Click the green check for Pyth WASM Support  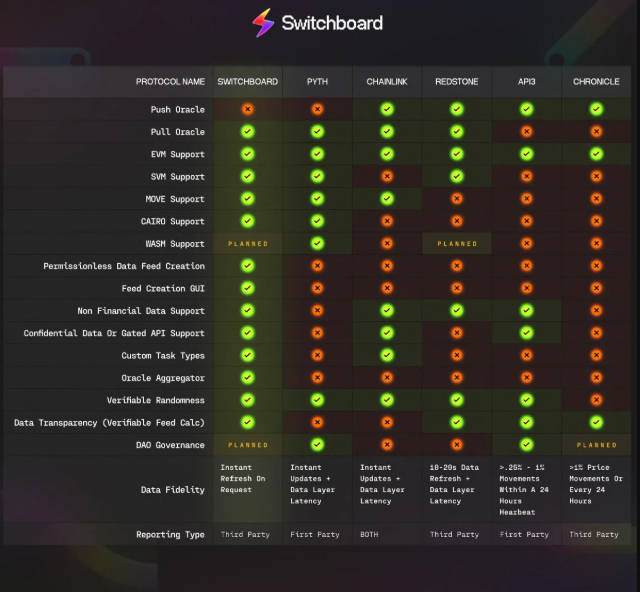point(317,243)
